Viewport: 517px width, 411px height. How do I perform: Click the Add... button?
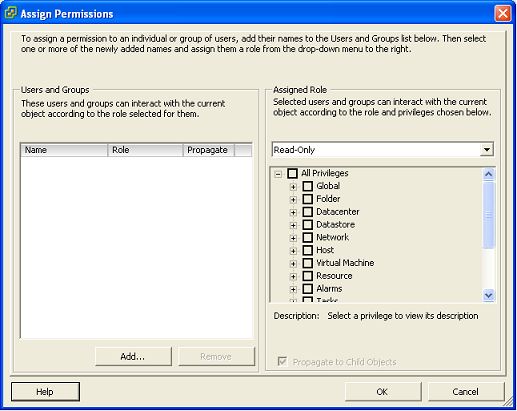[x=133, y=357]
